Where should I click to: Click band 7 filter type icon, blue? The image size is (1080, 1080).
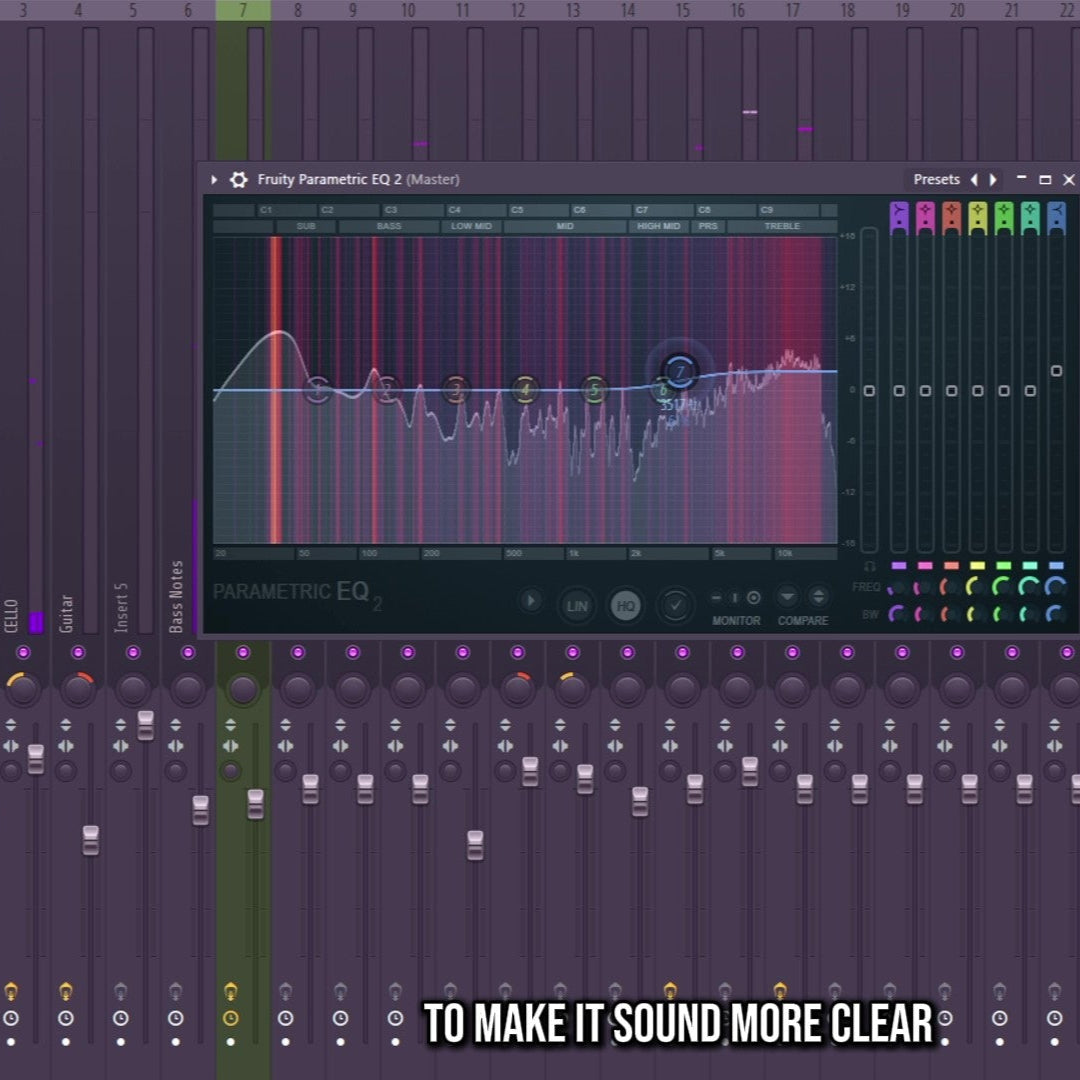(x=1056, y=217)
